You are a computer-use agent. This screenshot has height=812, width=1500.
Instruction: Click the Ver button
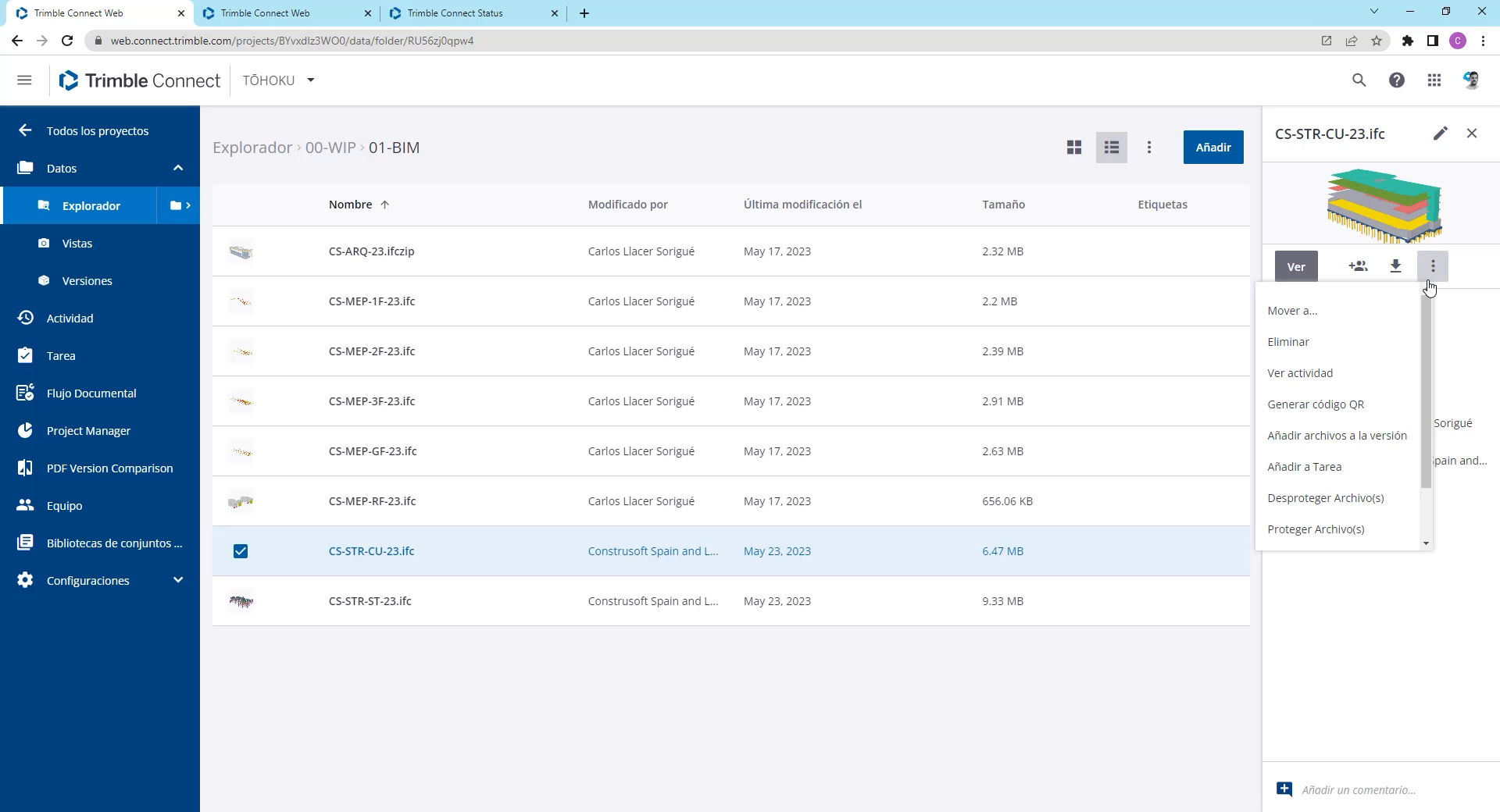click(x=1296, y=266)
